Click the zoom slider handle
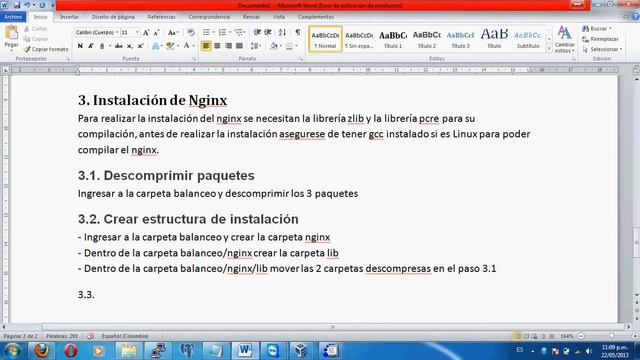This screenshot has width=640, height=360. [611, 336]
